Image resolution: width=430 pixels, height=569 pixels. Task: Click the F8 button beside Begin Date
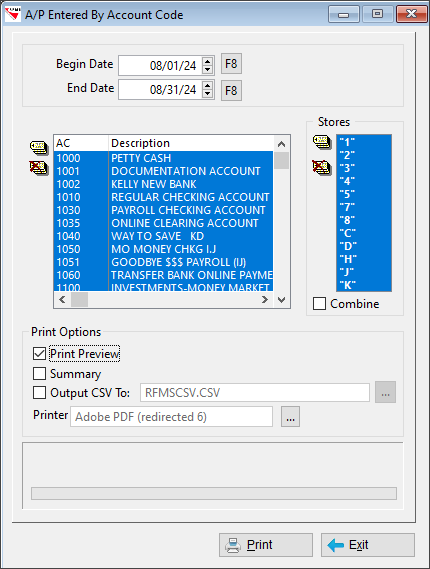pos(231,64)
